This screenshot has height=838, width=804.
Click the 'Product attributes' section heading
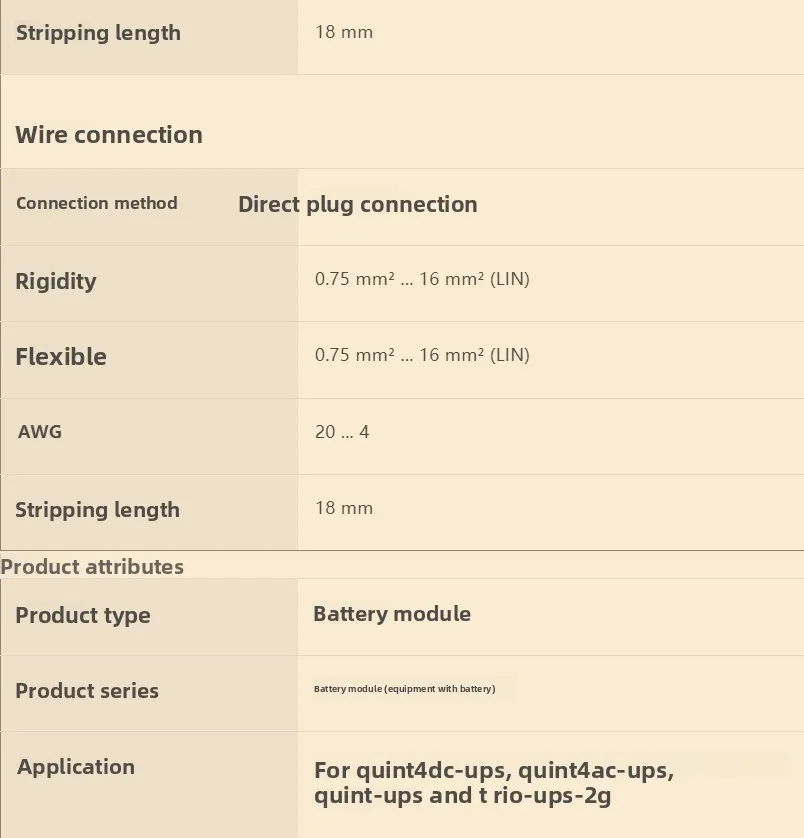(92, 567)
